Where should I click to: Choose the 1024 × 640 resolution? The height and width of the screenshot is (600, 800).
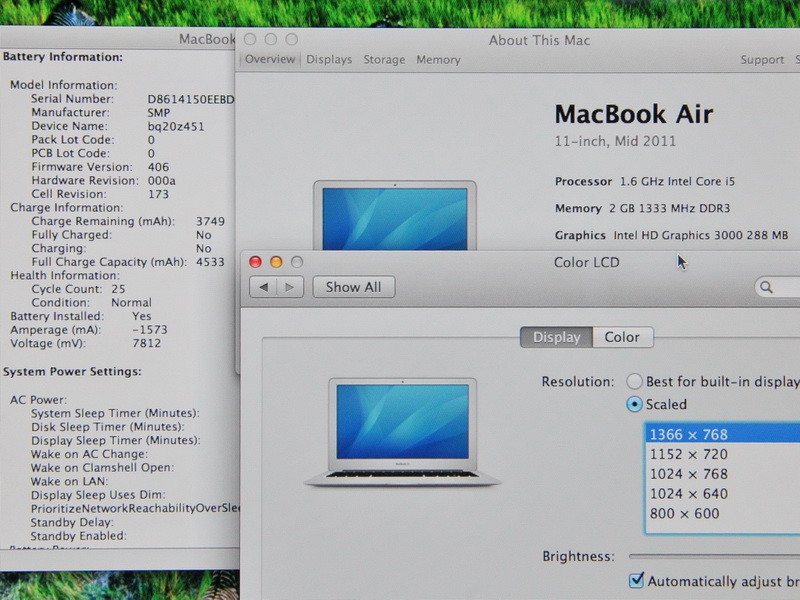point(723,494)
